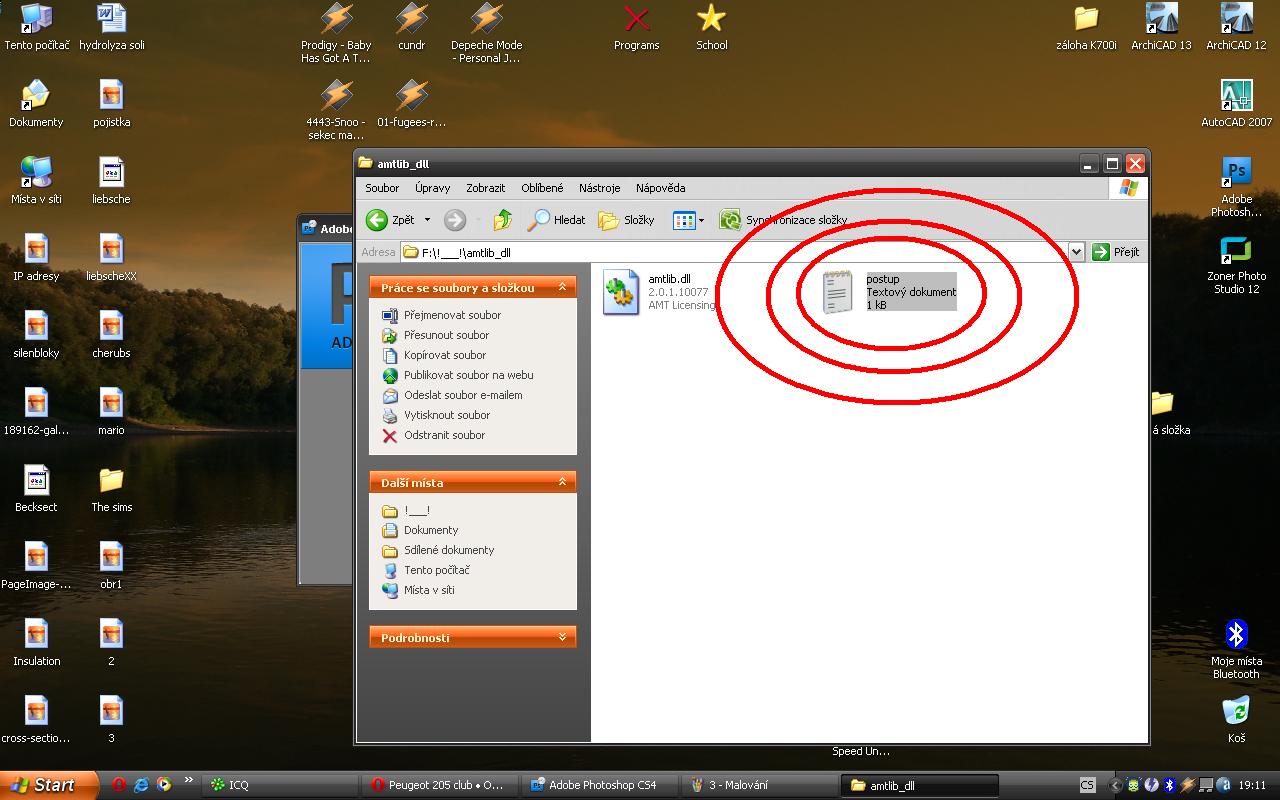Open the Nástroje menu
The width and height of the screenshot is (1280, 800).
(599, 188)
